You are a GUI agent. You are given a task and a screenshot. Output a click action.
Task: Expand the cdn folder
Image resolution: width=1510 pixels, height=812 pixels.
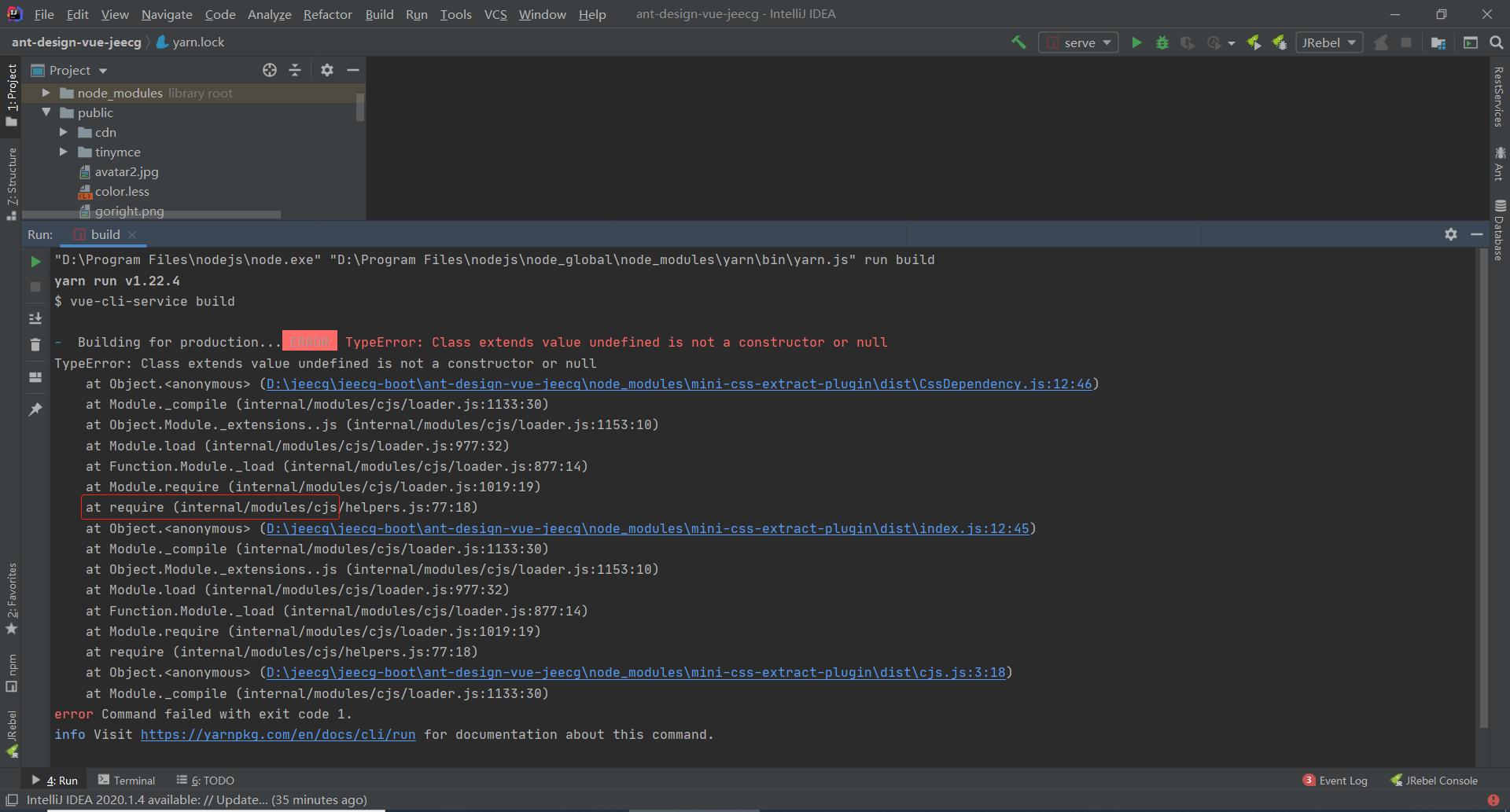tap(64, 132)
